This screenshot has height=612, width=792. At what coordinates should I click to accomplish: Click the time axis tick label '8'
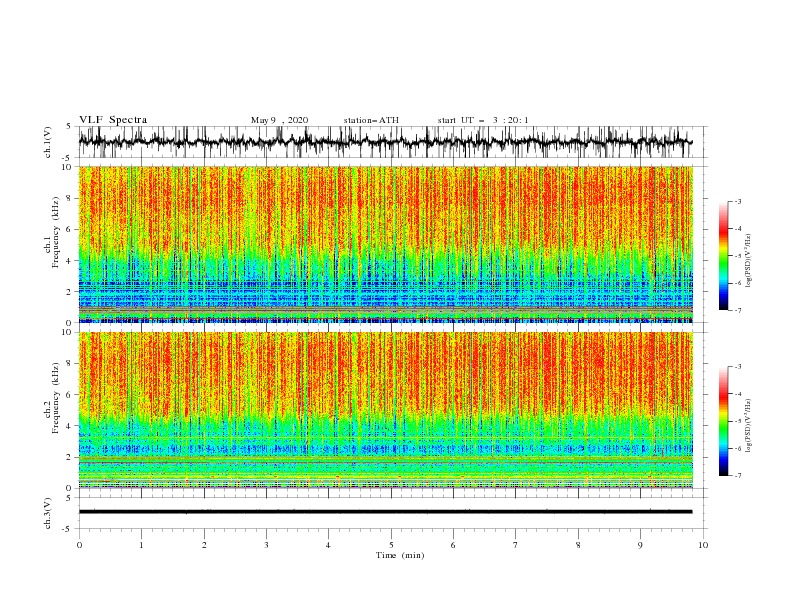point(578,545)
